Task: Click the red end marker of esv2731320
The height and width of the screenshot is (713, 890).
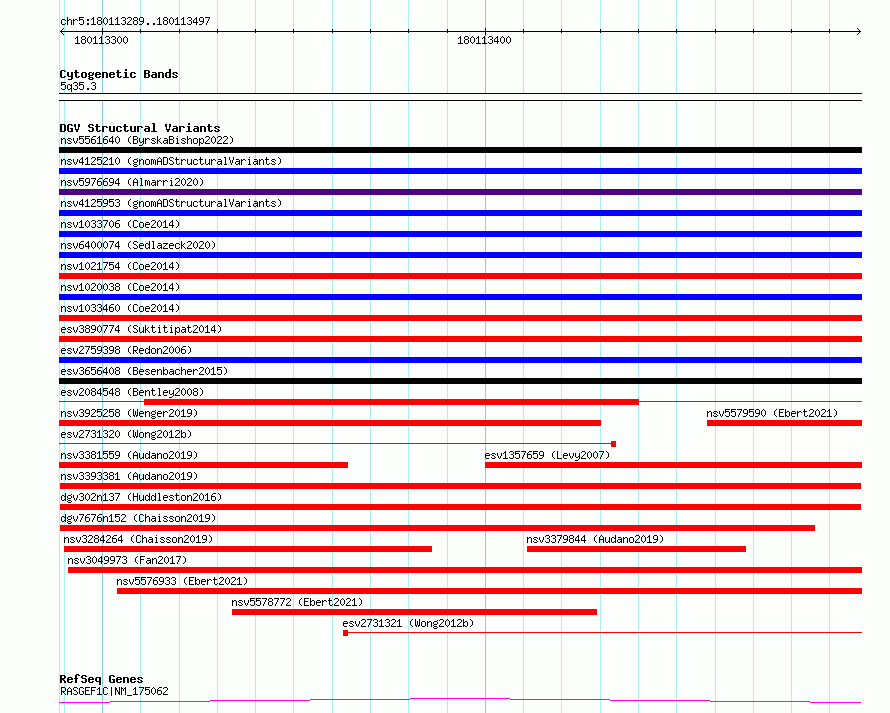Action: pos(614,444)
